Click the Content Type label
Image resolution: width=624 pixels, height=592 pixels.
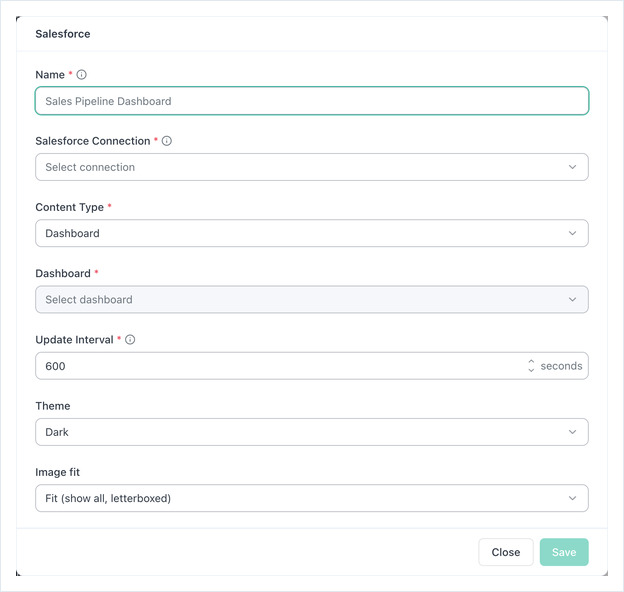[70, 207]
